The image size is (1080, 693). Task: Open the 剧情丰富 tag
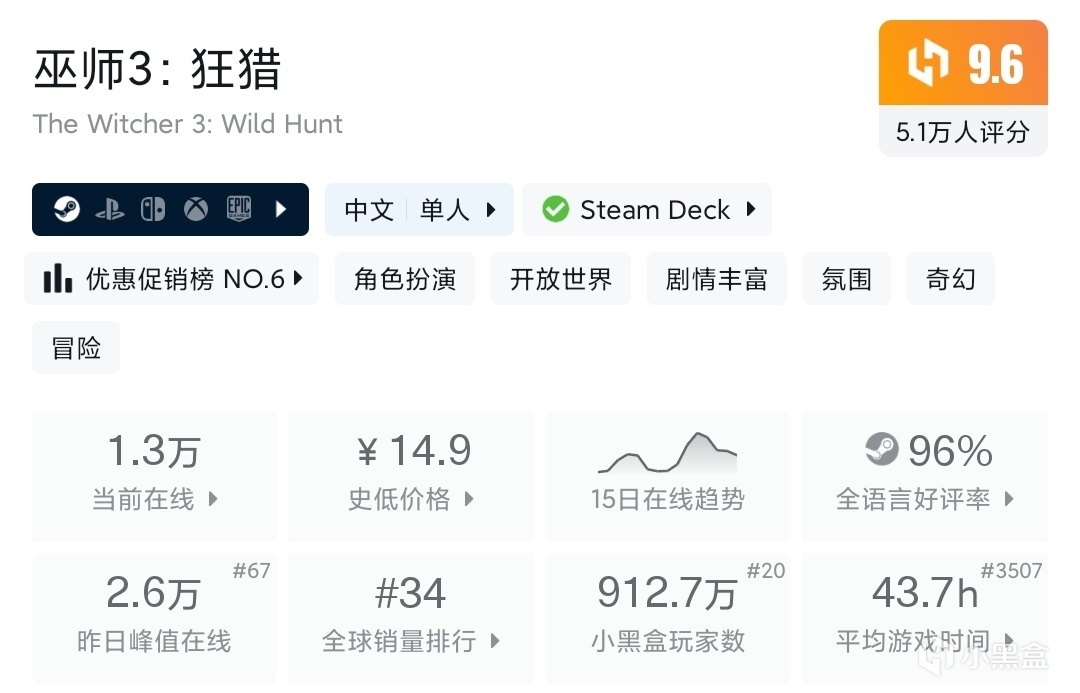(716, 279)
